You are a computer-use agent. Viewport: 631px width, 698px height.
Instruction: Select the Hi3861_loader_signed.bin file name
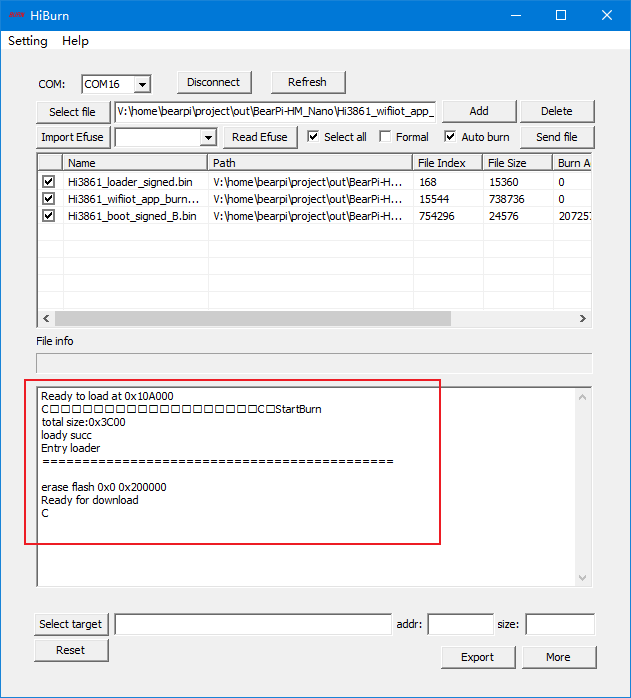click(x=130, y=182)
